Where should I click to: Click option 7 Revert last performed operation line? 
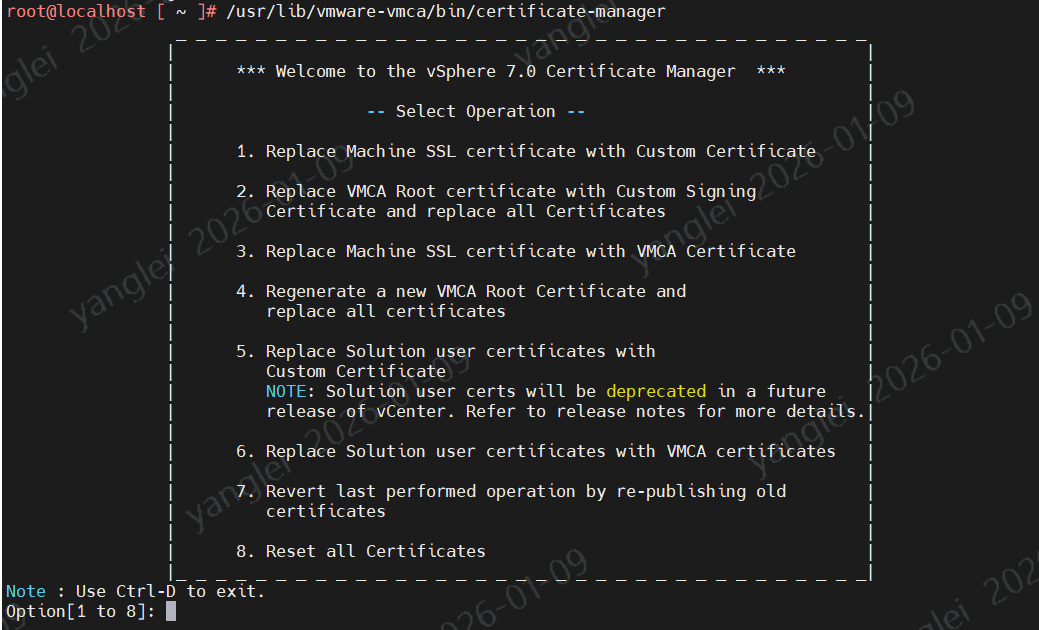tap(511, 491)
